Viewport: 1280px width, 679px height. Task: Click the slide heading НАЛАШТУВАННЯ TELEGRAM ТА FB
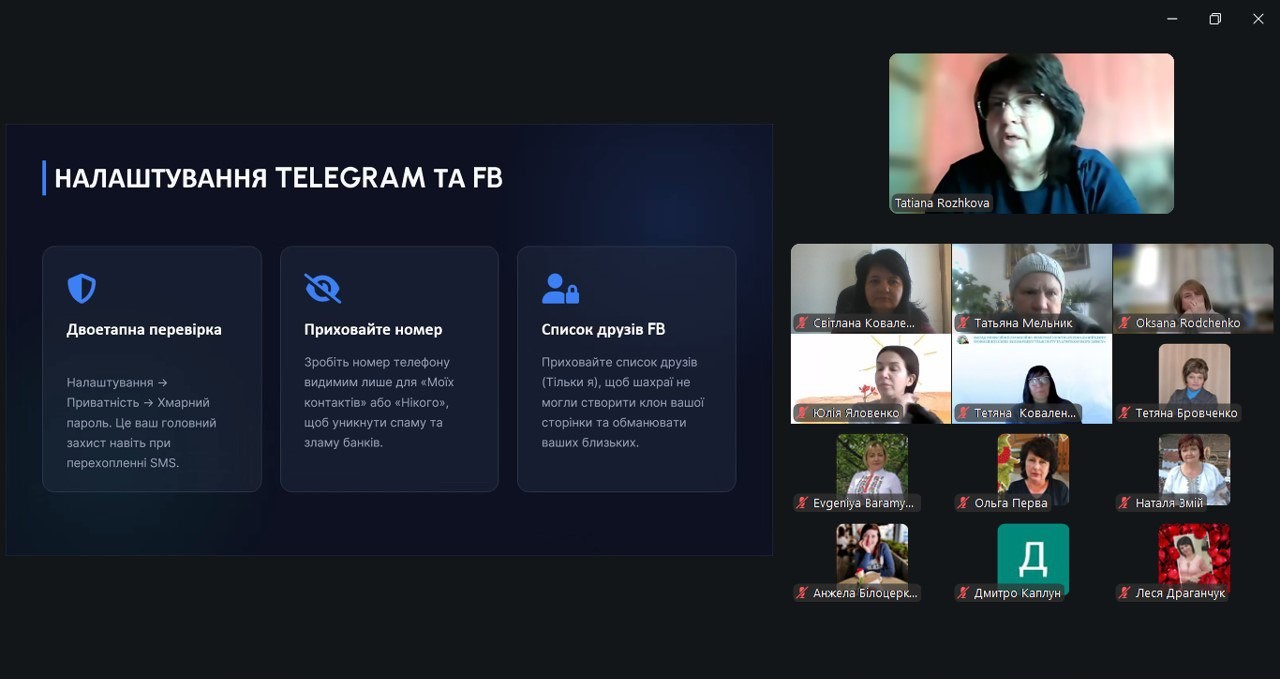click(278, 178)
